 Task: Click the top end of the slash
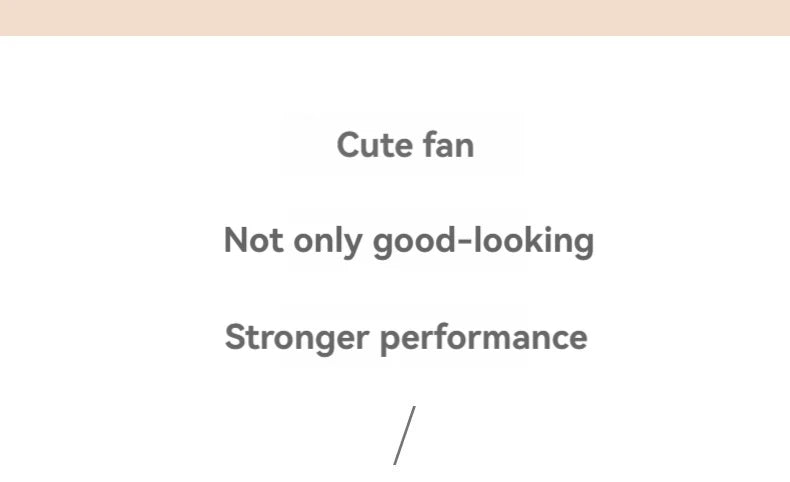click(414, 407)
